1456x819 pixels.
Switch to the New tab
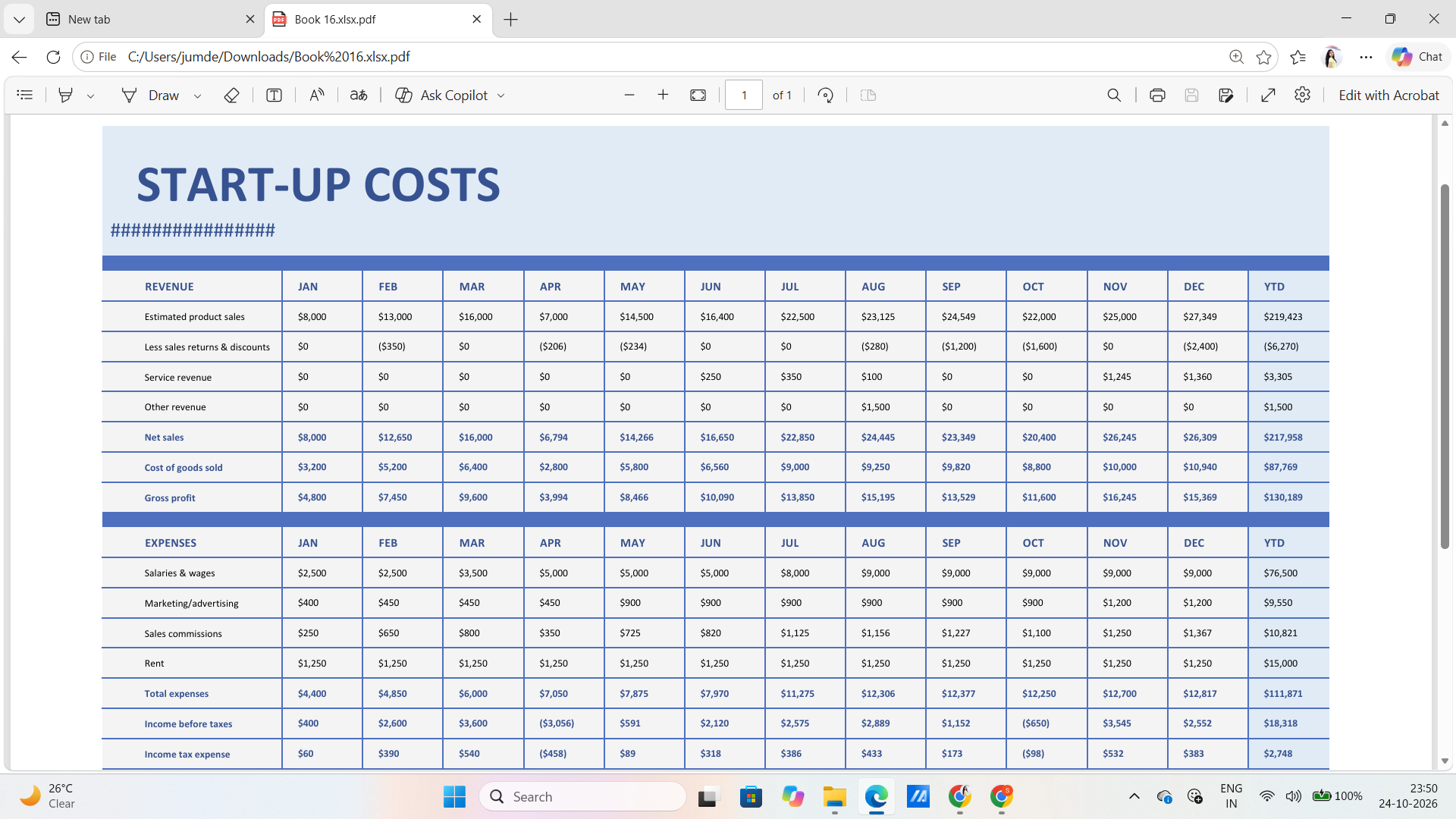[150, 19]
